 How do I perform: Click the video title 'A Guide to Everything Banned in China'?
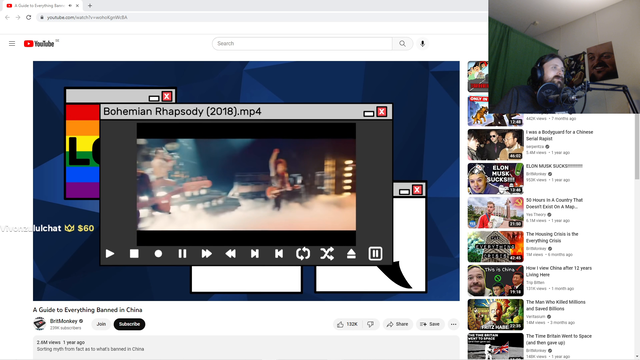[x=87, y=310]
